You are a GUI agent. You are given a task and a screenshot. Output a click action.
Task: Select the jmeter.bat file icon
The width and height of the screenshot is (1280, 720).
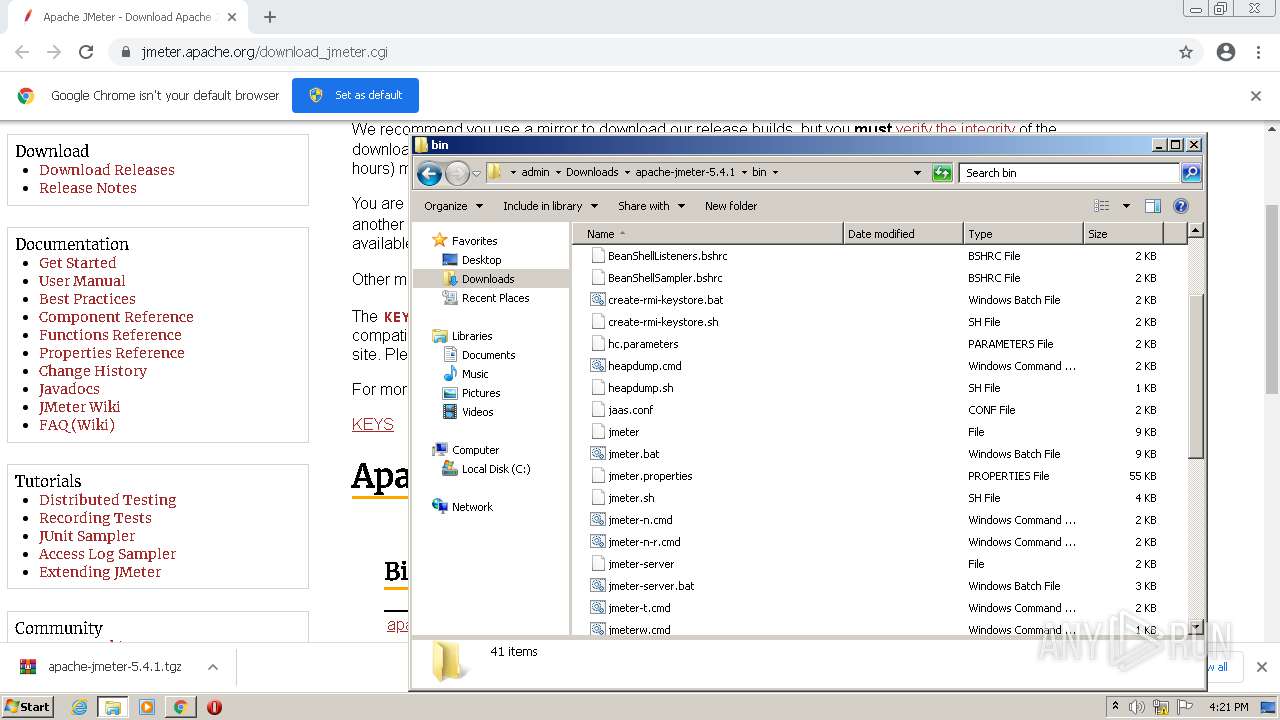coord(598,454)
